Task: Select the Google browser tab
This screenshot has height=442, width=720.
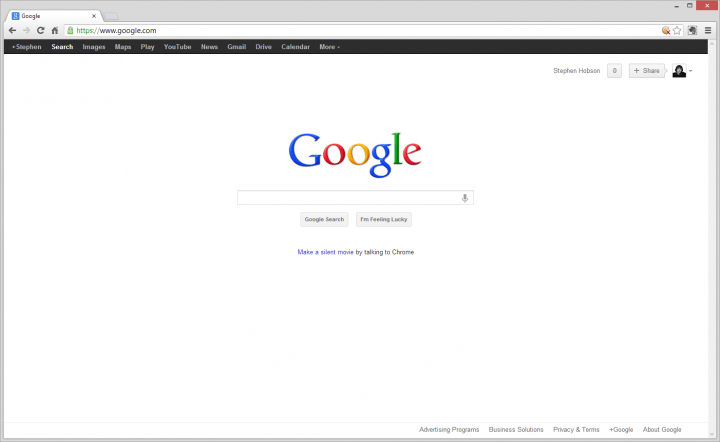Action: click(53, 16)
